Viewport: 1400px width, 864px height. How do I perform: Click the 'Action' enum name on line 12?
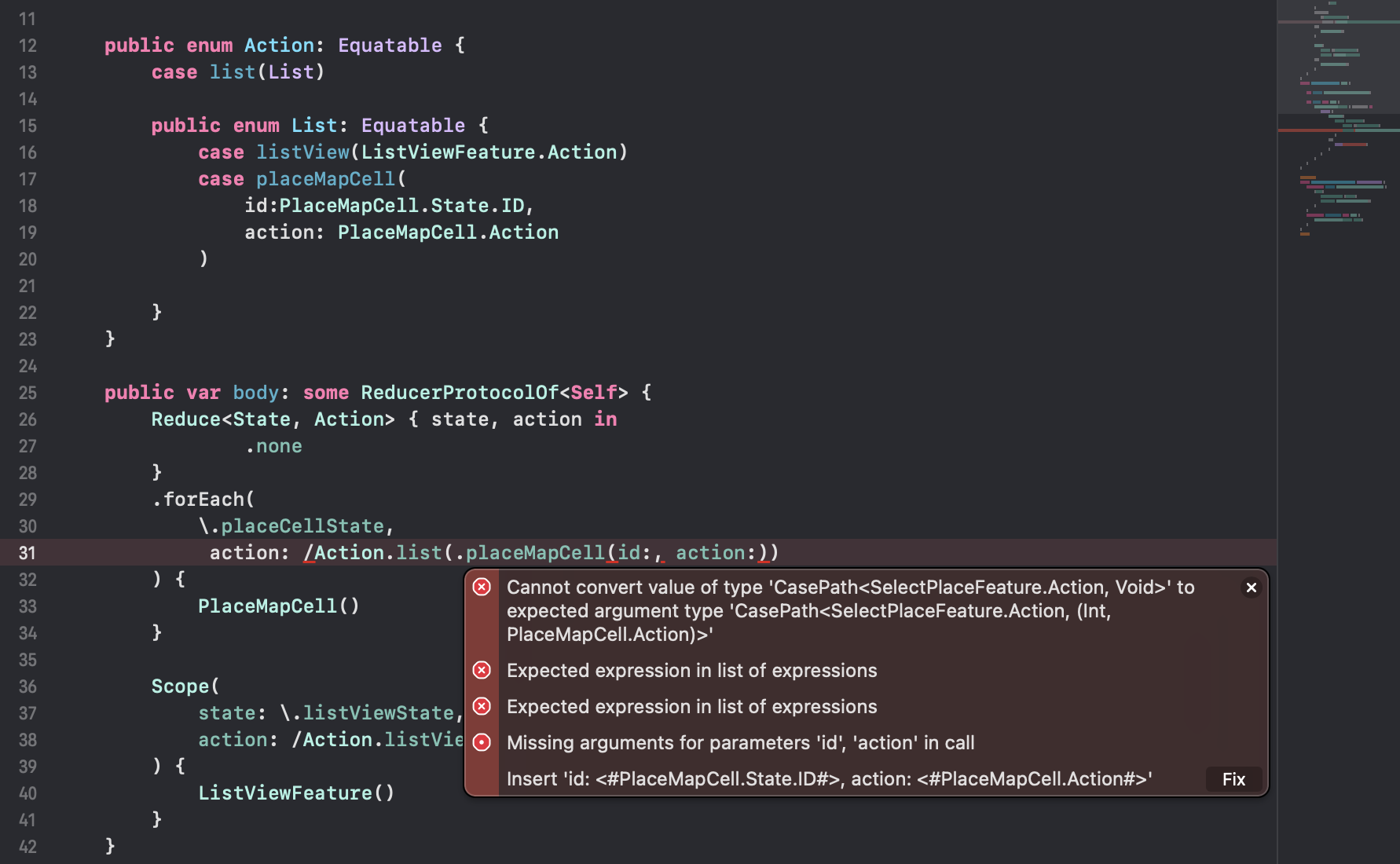point(279,46)
